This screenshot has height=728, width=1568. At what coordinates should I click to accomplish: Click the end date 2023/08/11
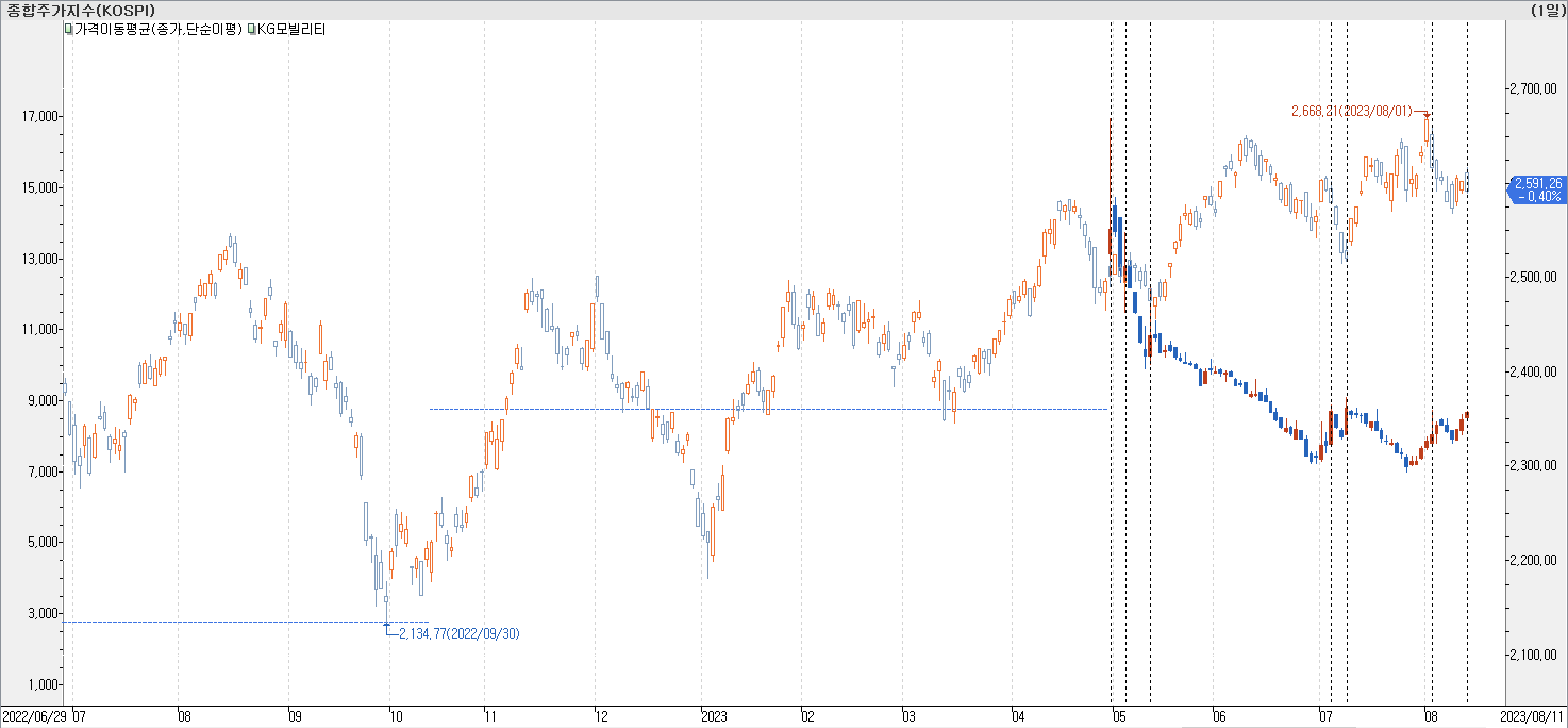(1532, 716)
